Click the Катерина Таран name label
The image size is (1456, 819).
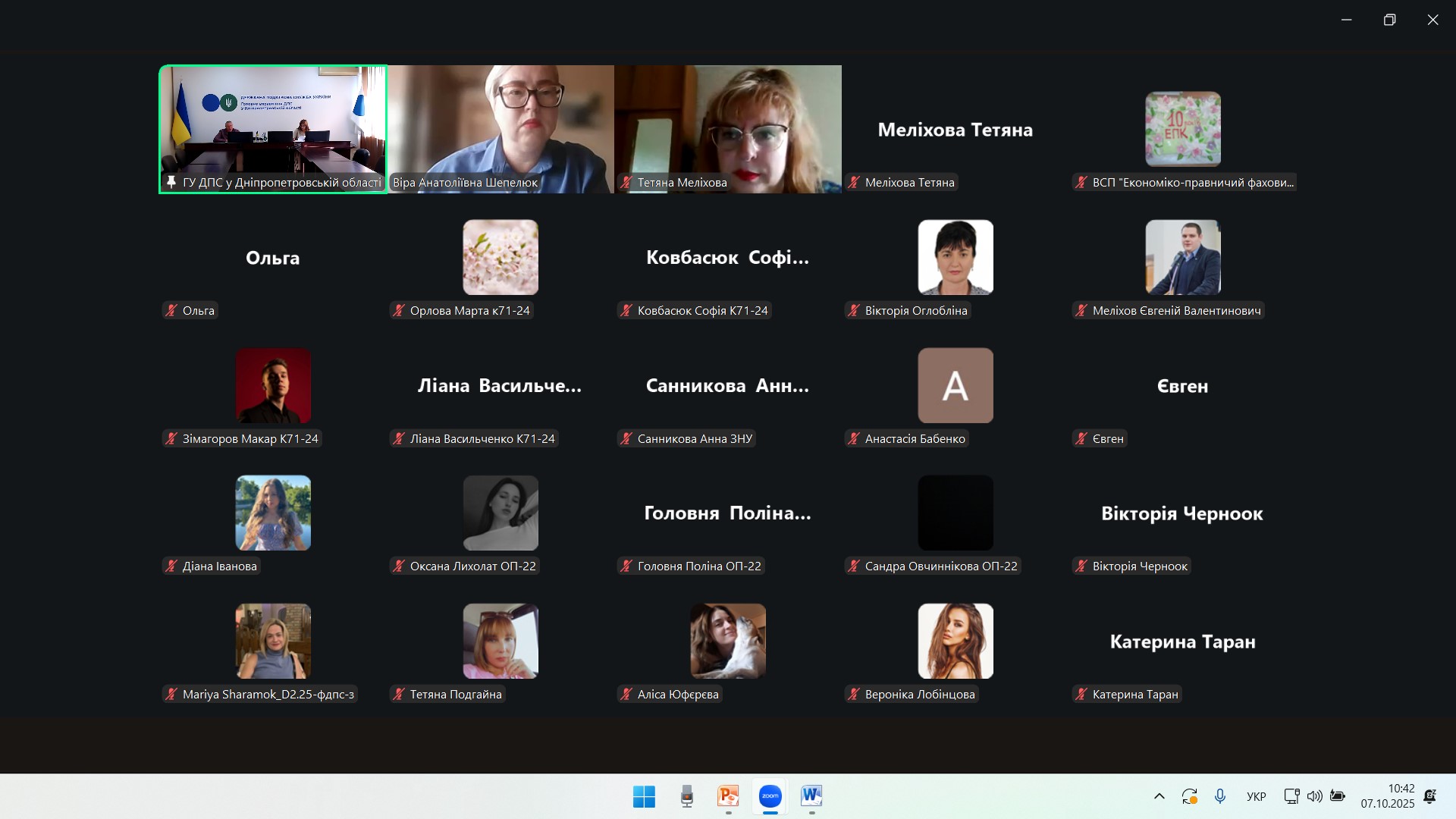click(x=1134, y=694)
